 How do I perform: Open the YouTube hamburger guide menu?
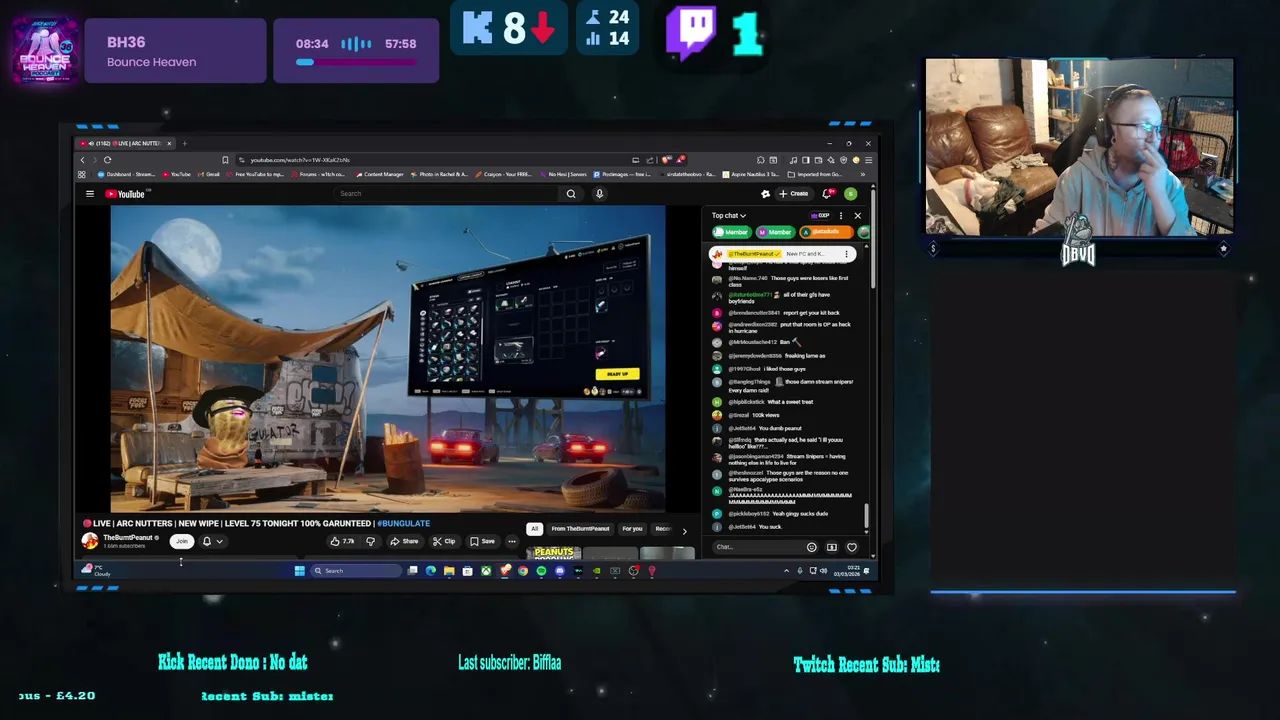[x=89, y=194]
